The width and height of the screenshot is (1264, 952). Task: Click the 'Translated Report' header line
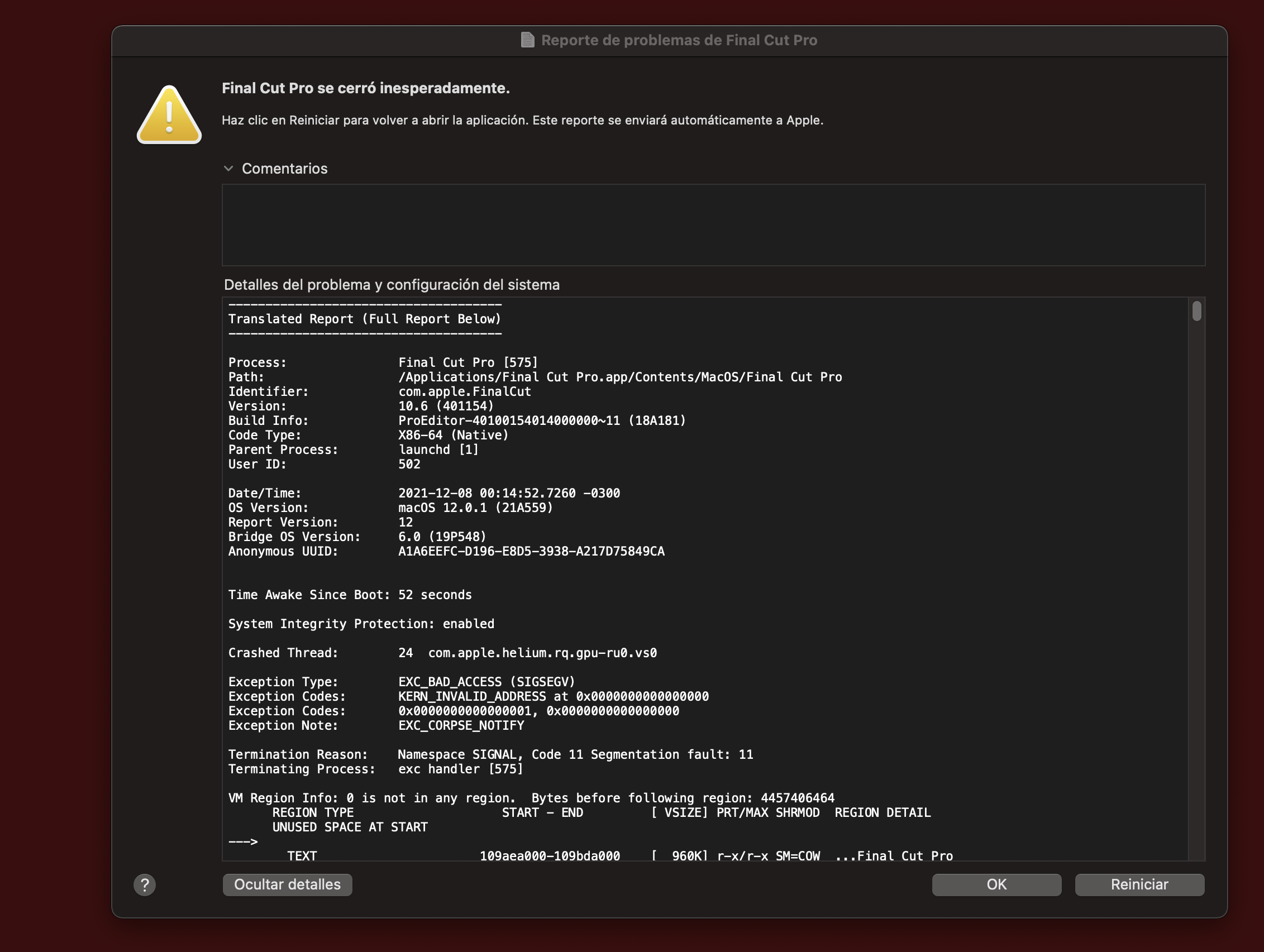click(365, 319)
